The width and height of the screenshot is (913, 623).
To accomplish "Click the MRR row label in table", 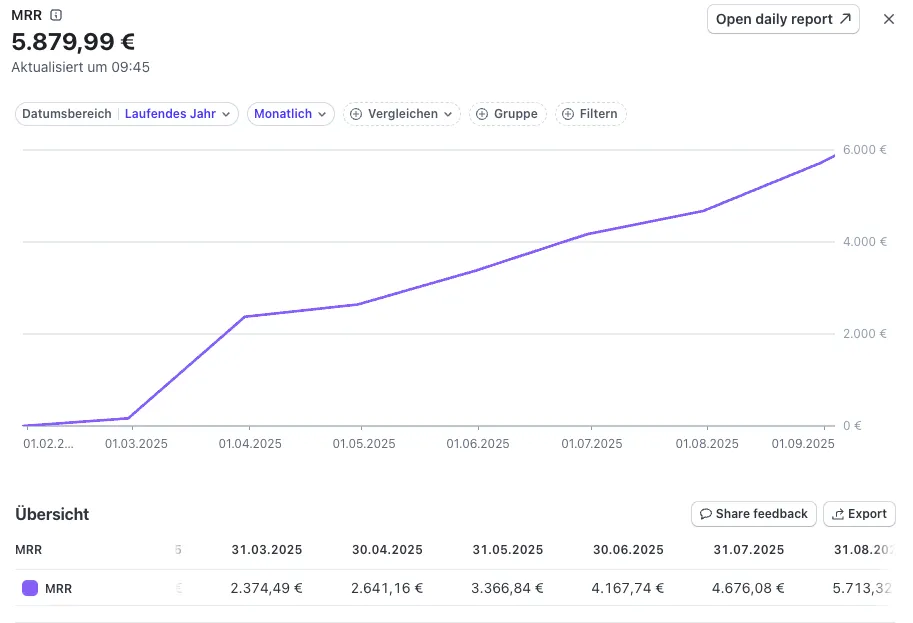I will 59,589.
